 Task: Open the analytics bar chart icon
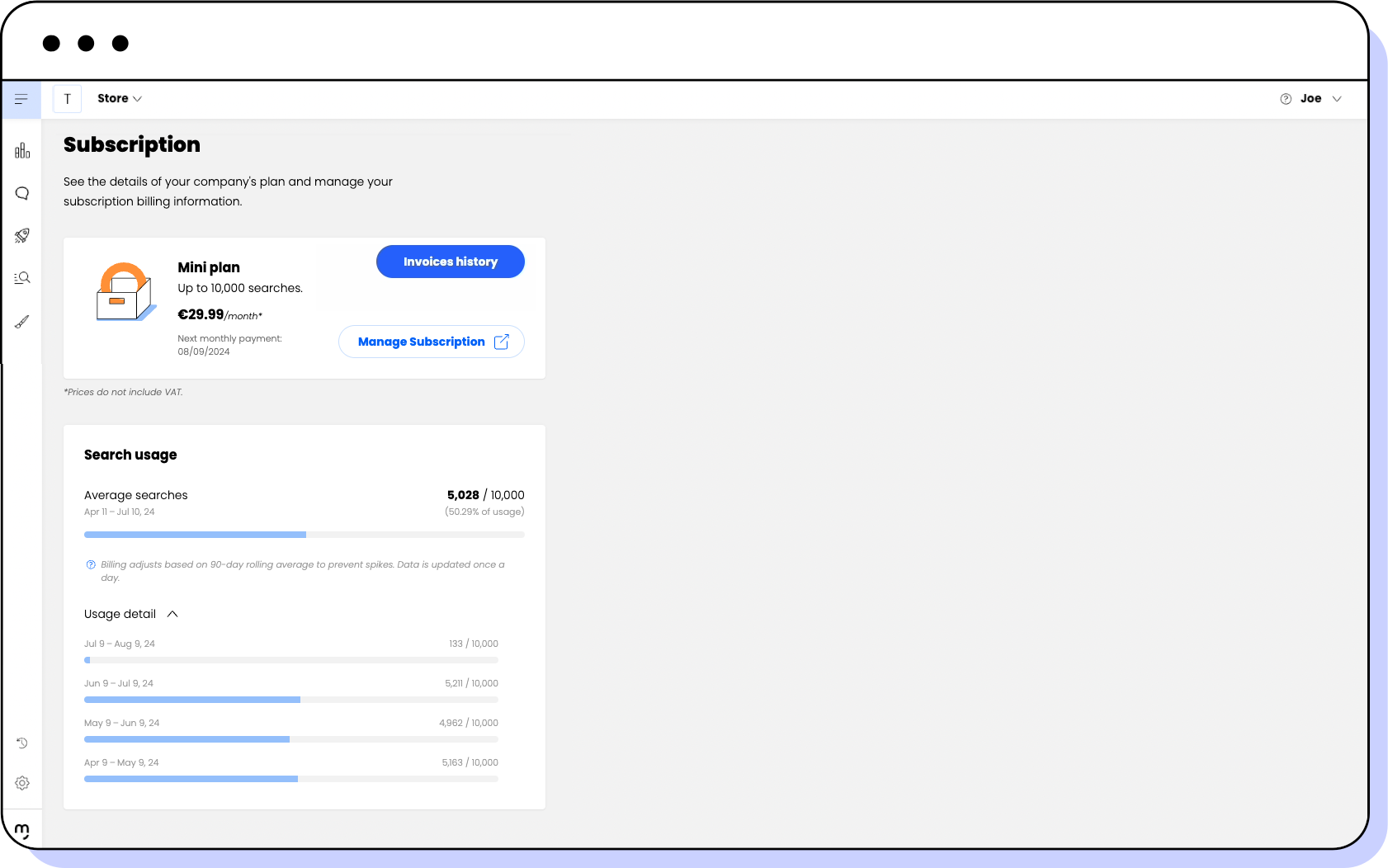click(22, 150)
